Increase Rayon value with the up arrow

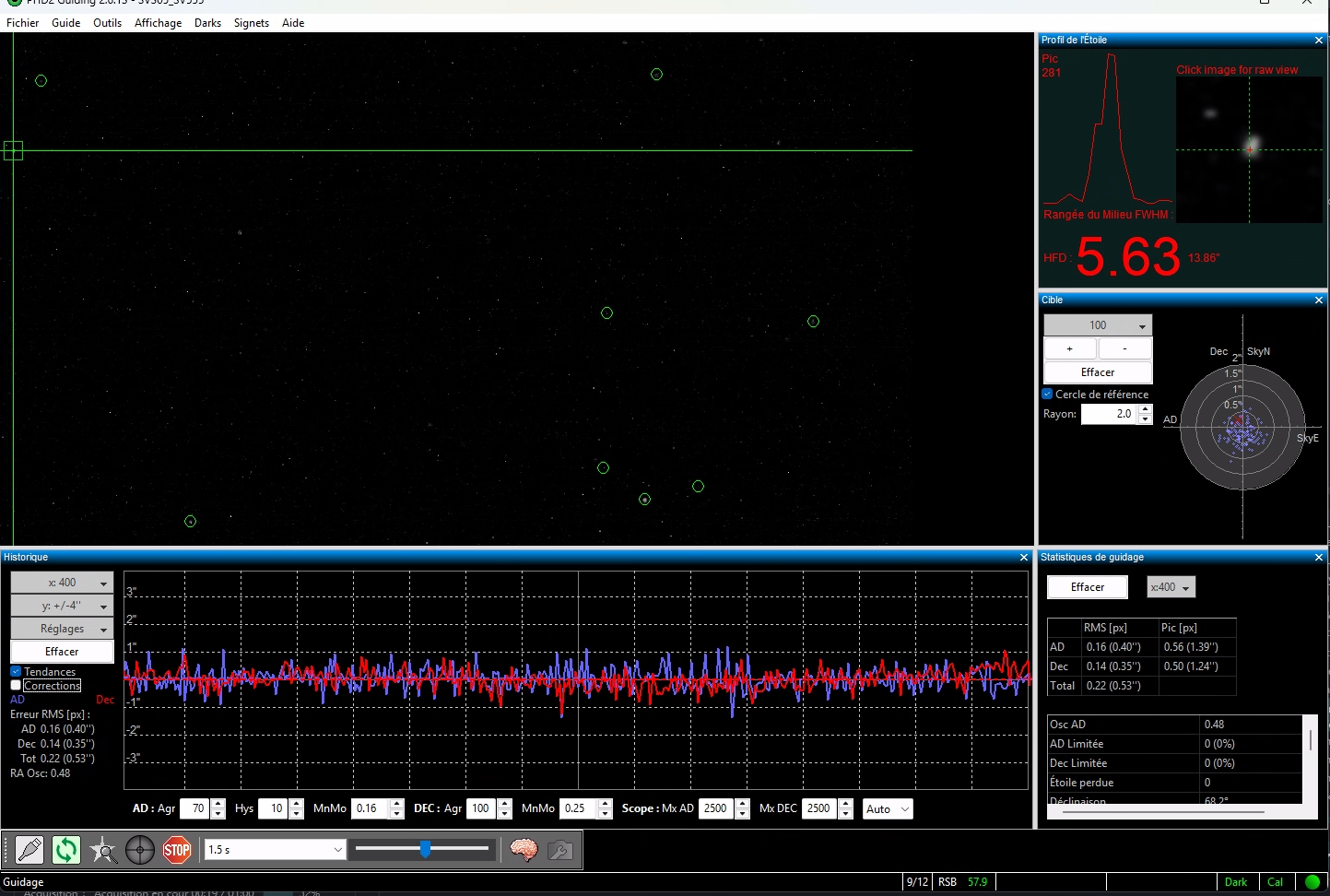pos(1146,409)
